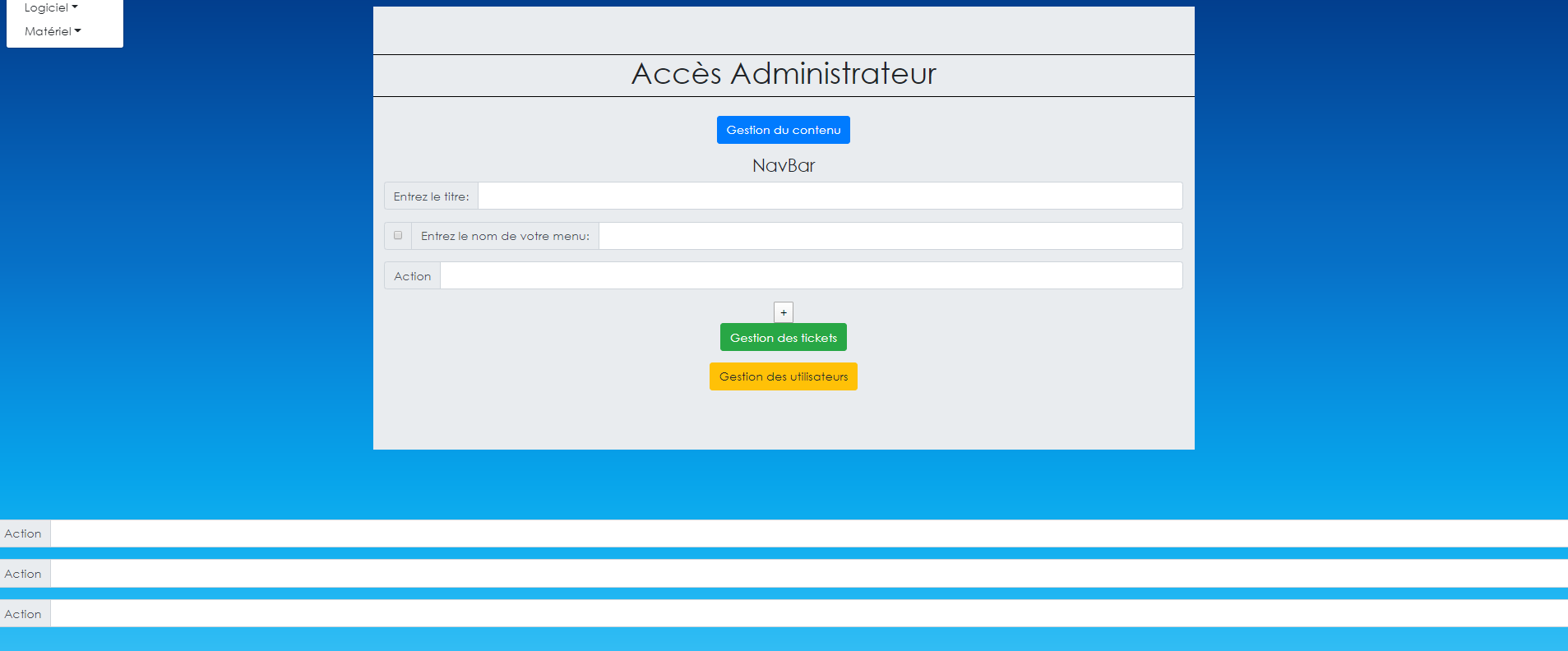Focus the middle full-width Action field at bottom
The image size is (1568, 651).
click(808, 574)
